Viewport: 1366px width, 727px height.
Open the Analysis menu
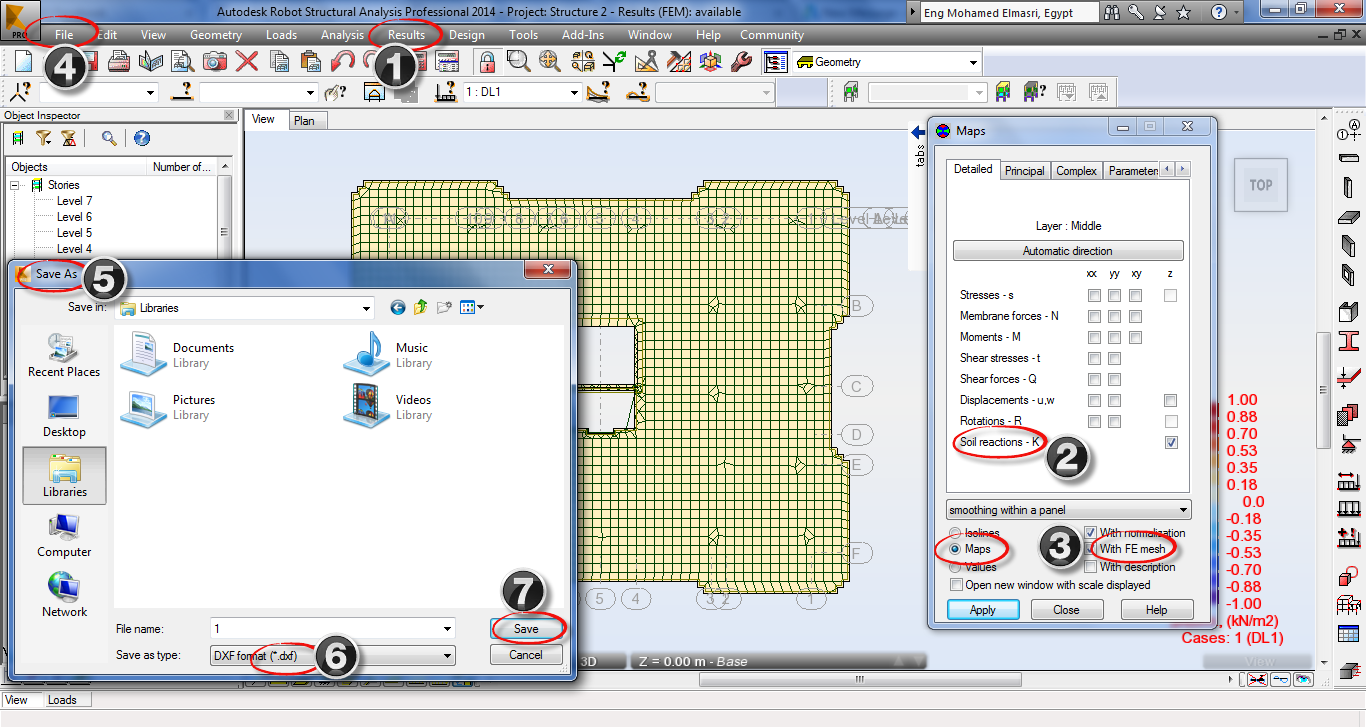(343, 35)
